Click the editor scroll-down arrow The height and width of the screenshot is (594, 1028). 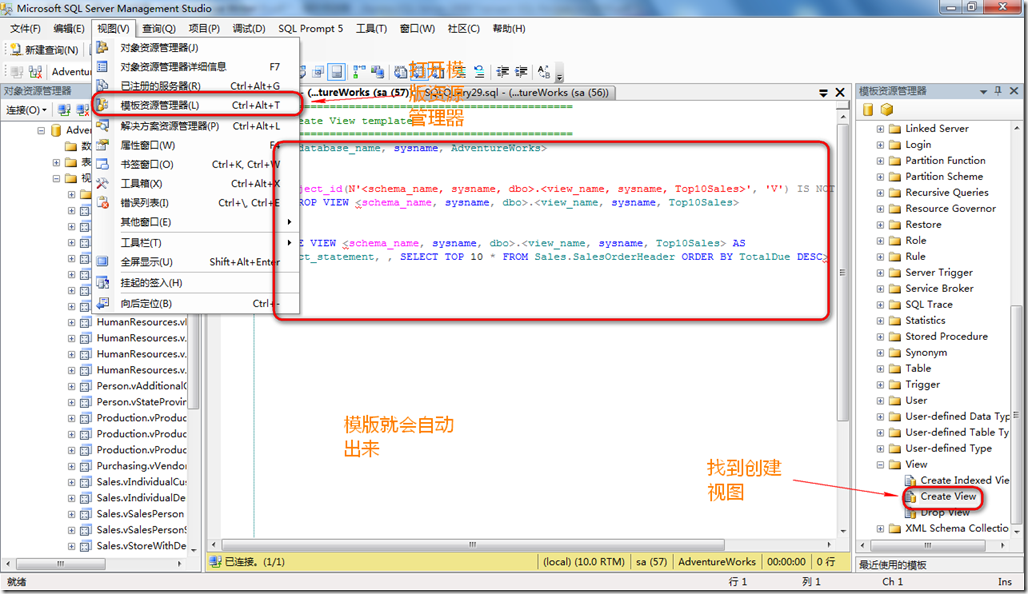tap(843, 531)
